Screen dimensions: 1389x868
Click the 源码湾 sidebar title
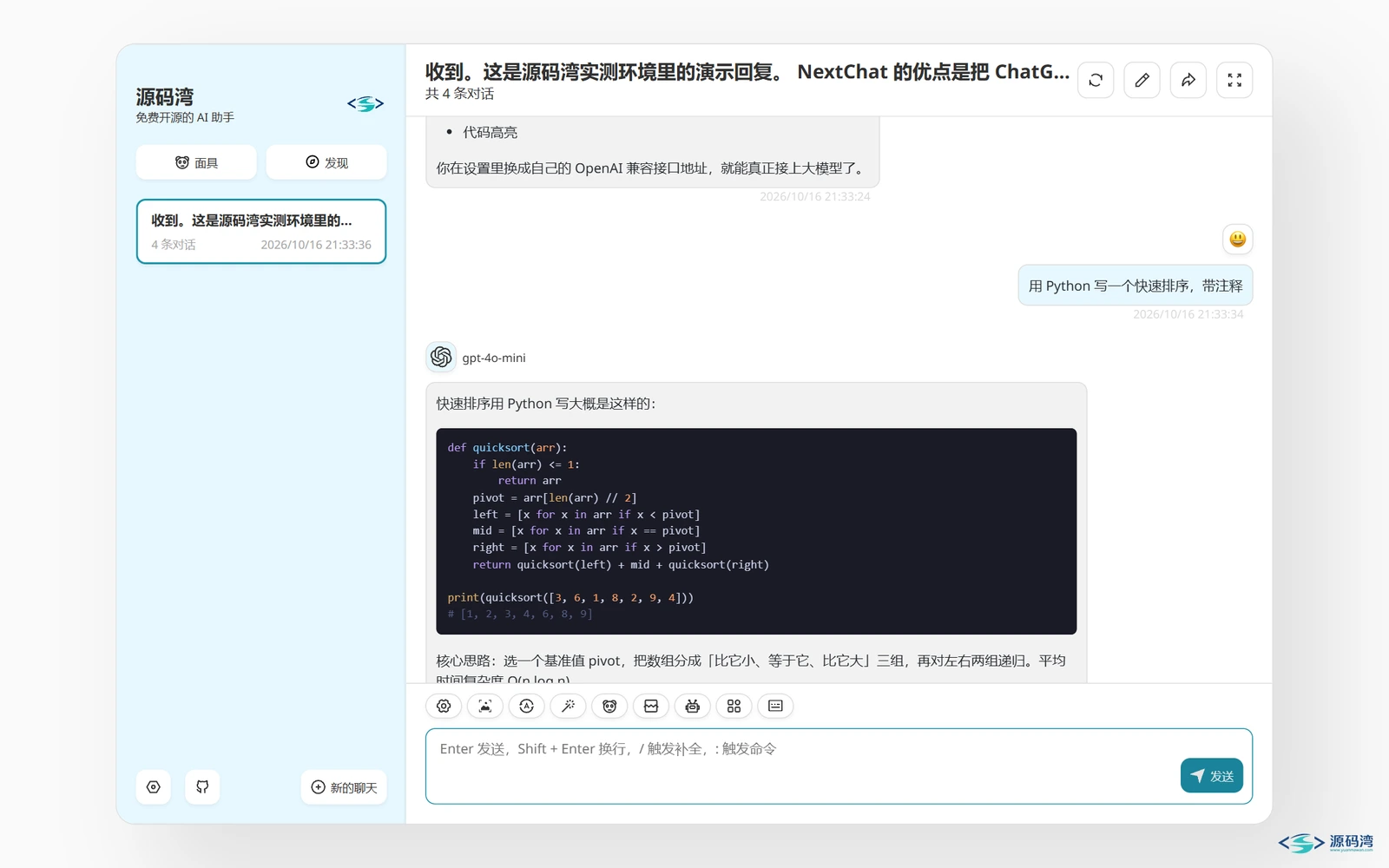165,96
